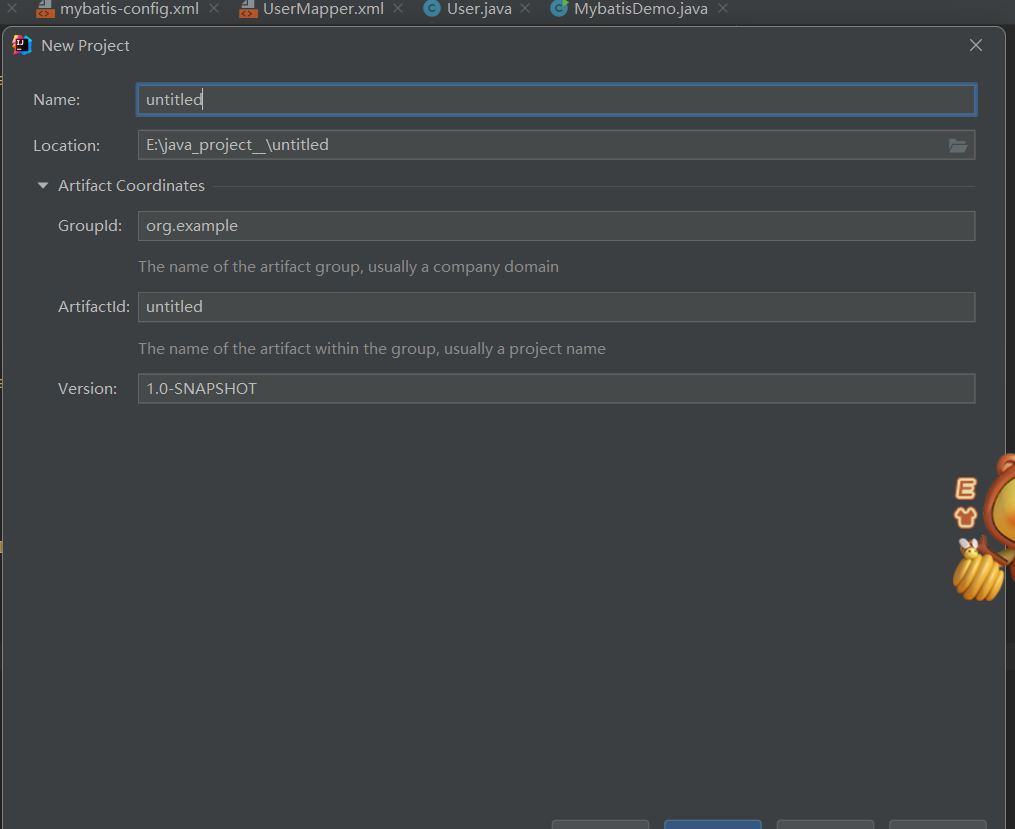Click the company domain hint text
Screen dimensions: 1015x829
point(348,267)
